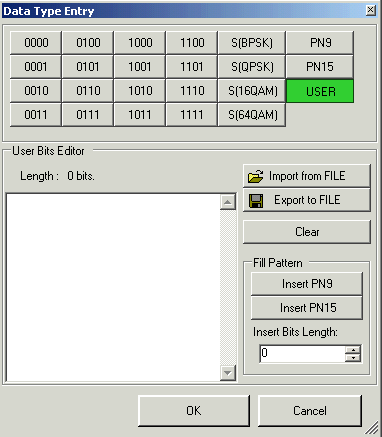
Task: Click inside the user bits text area
Action: [x=113, y=287]
